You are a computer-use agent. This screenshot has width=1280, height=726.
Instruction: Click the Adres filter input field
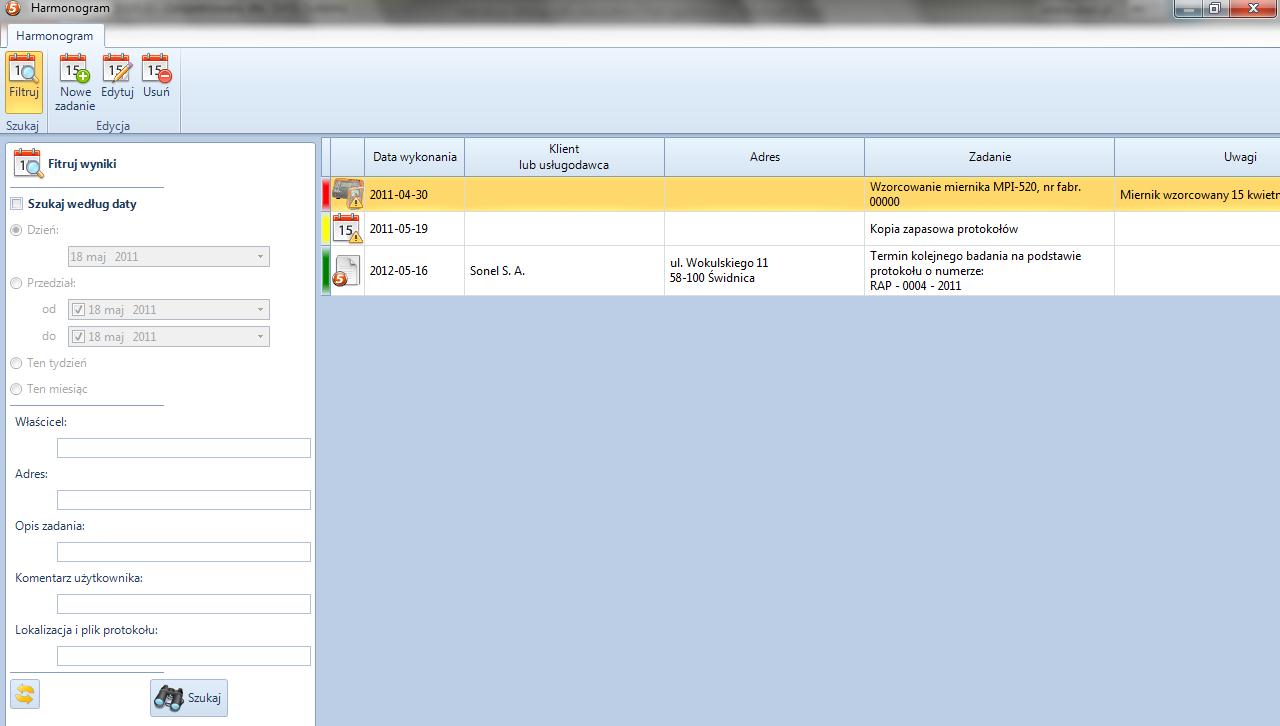click(x=184, y=500)
